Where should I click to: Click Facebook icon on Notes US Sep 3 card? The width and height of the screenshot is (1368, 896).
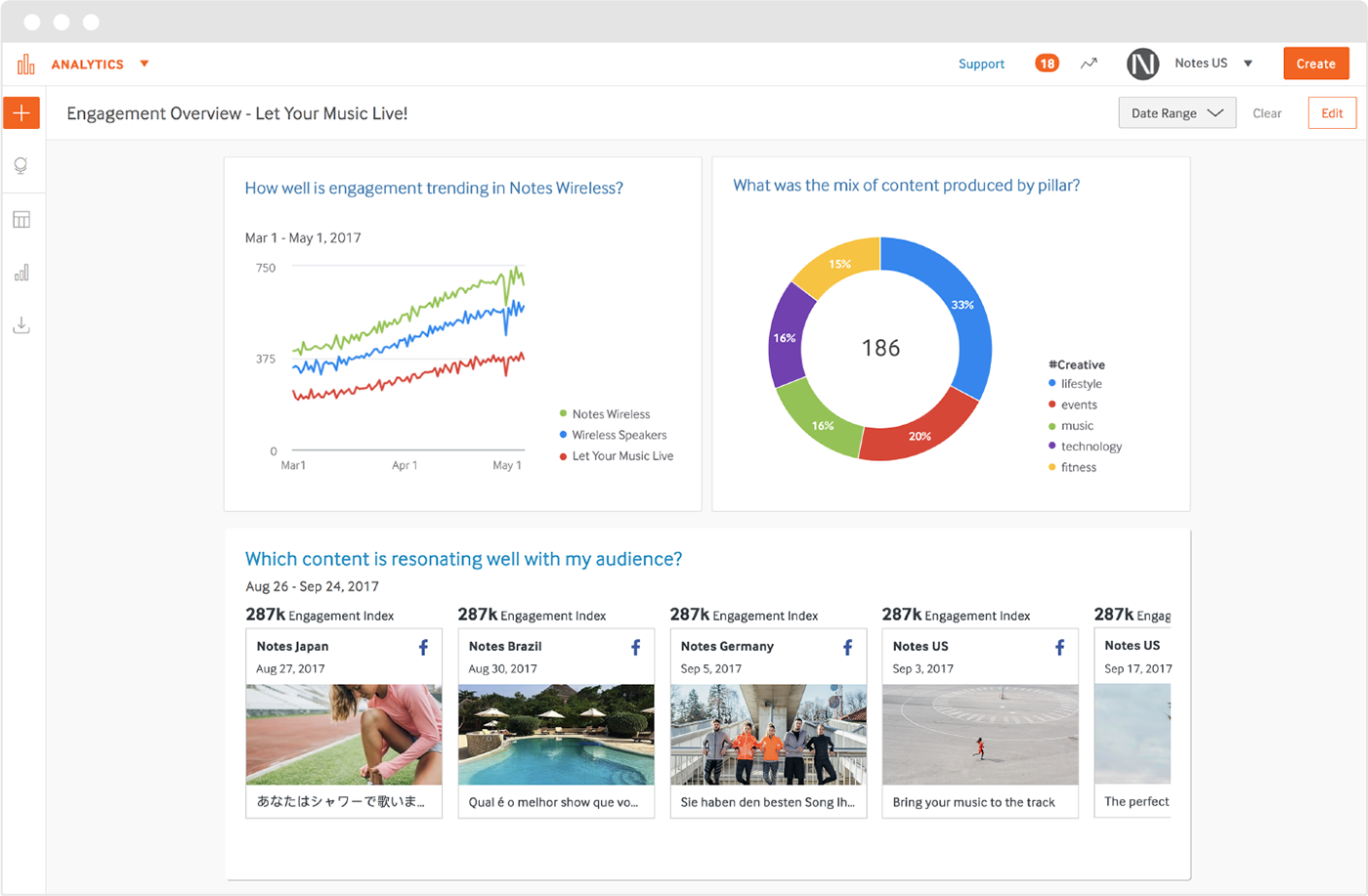coord(1059,647)
